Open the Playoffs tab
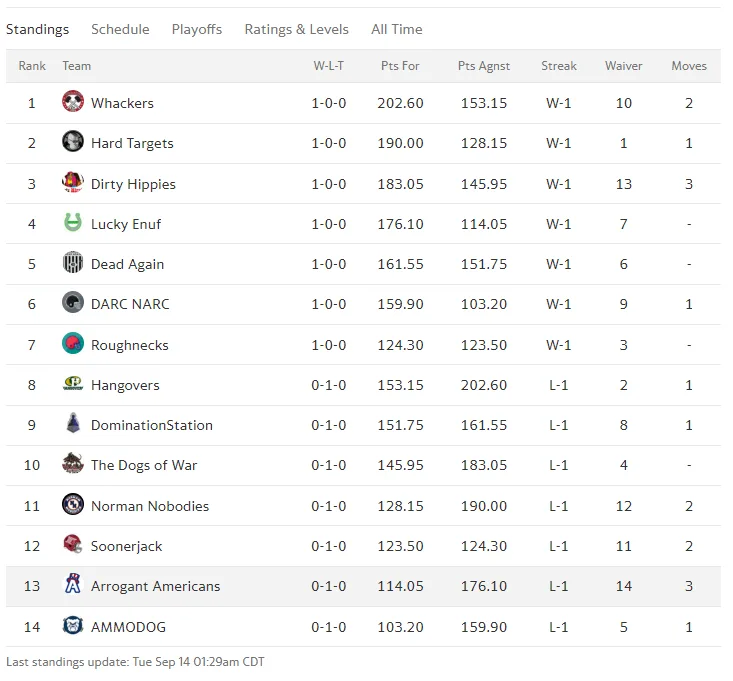Screen dimensions: 733x681 [x=197, y=29]
